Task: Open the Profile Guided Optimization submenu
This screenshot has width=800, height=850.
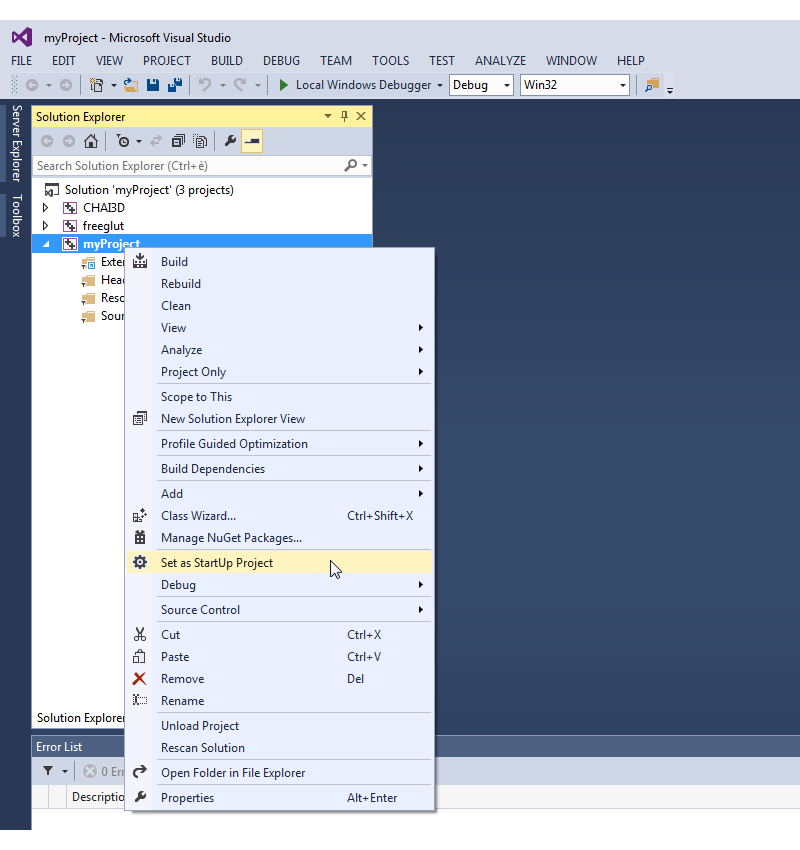Action: click(279, 443)
